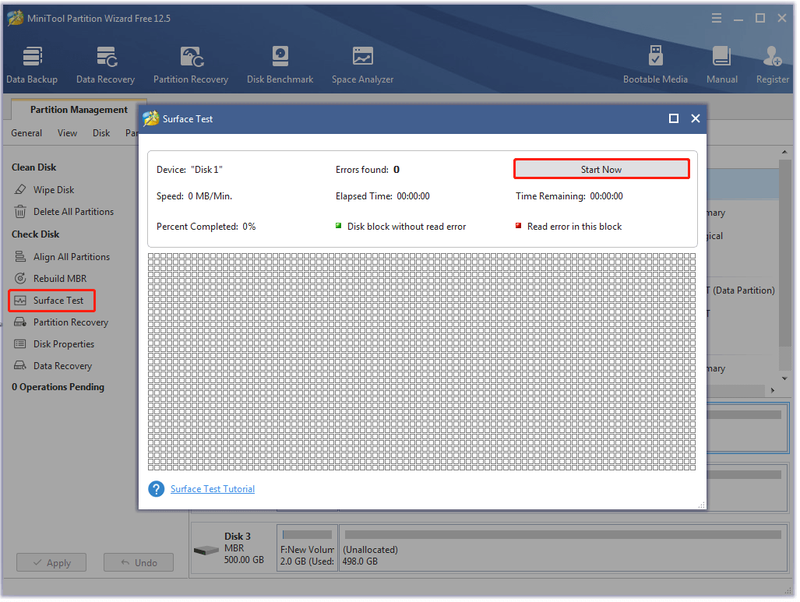Click the Delete All Partitions trash icon
This screenshot has height=602, width=800.
pyautogui.click(x=20, y=211)
